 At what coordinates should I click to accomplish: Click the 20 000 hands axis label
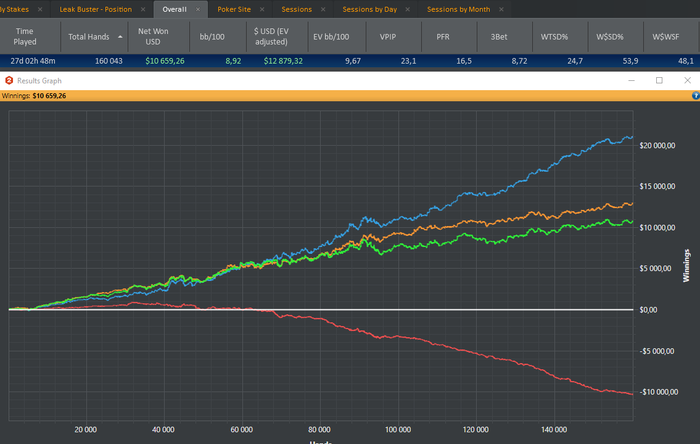click(86, 430)
